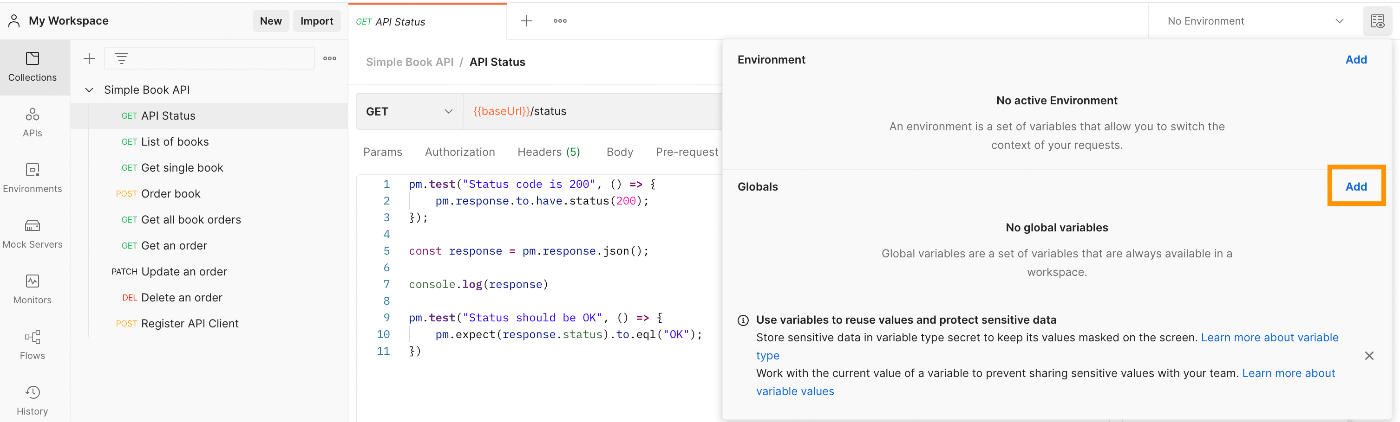Select the API Status request
The width and height of the screenshot is (1400, 422).
coord(209,116)
